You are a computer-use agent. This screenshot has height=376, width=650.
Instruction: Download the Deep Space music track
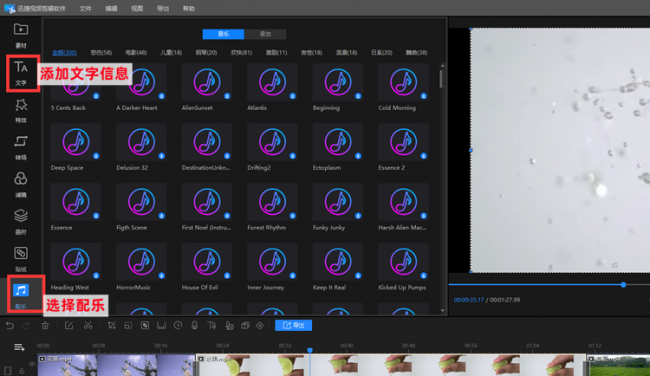96,156
